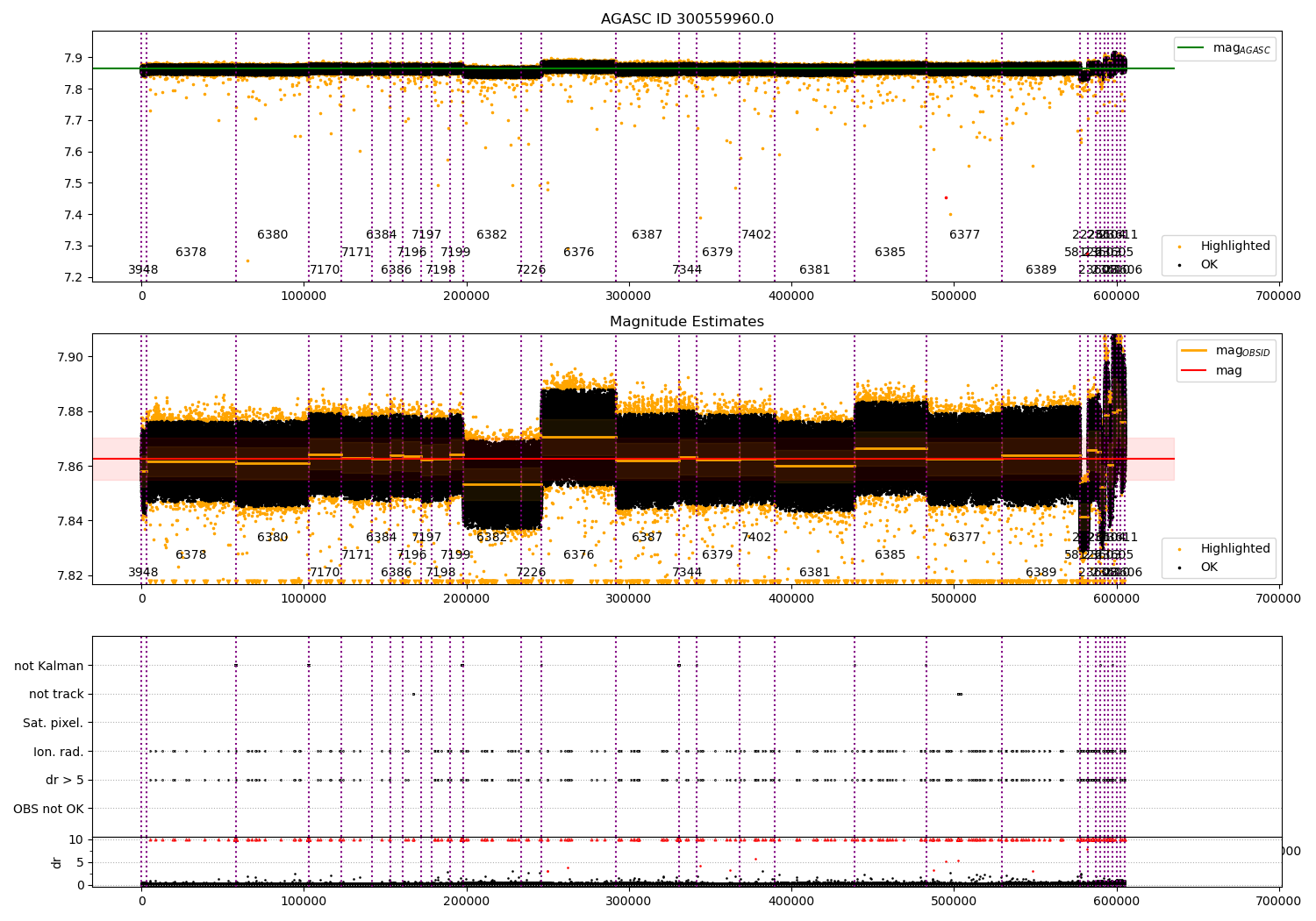Click the '100000' x-axis tick under middle plot
The width and height of the screenshot is (1316, 921).
pos(304,599)
